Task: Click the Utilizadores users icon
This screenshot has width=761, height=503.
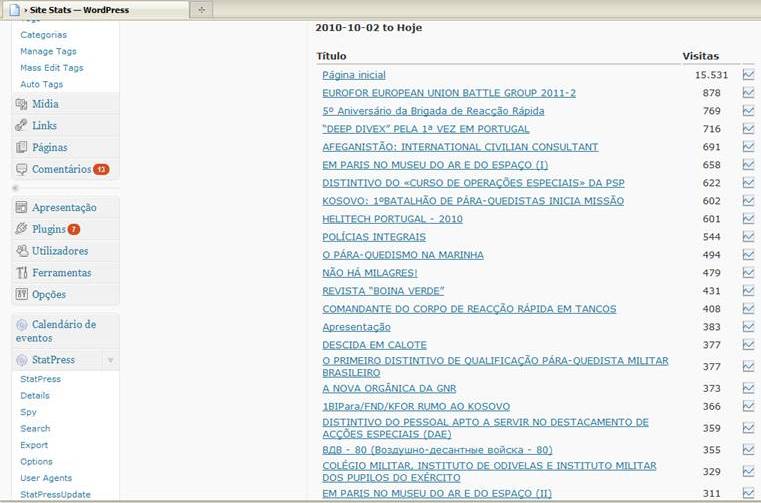Action: pos(21,251)
